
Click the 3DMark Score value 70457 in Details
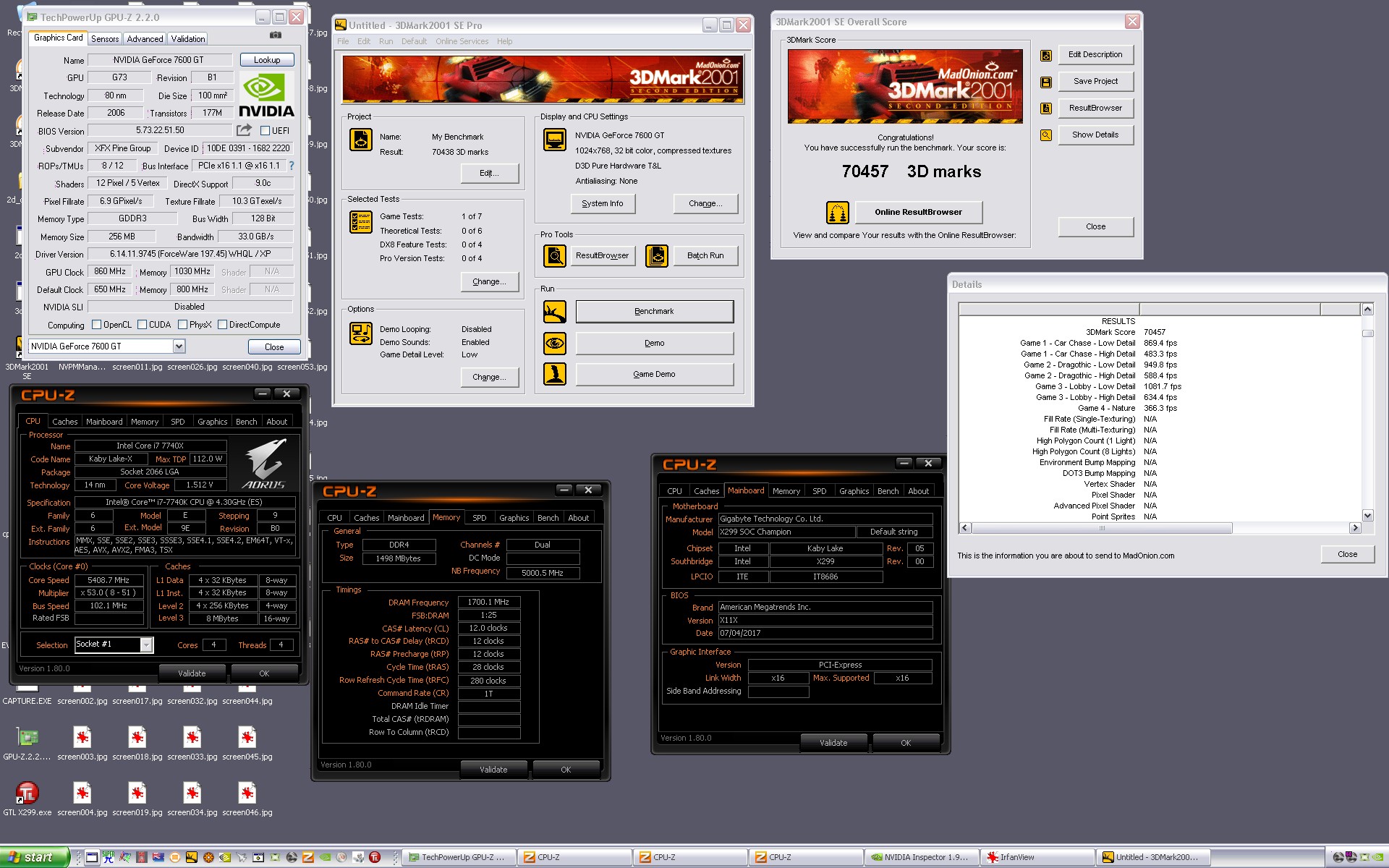pyautogui.click(x=1155, y=332)
